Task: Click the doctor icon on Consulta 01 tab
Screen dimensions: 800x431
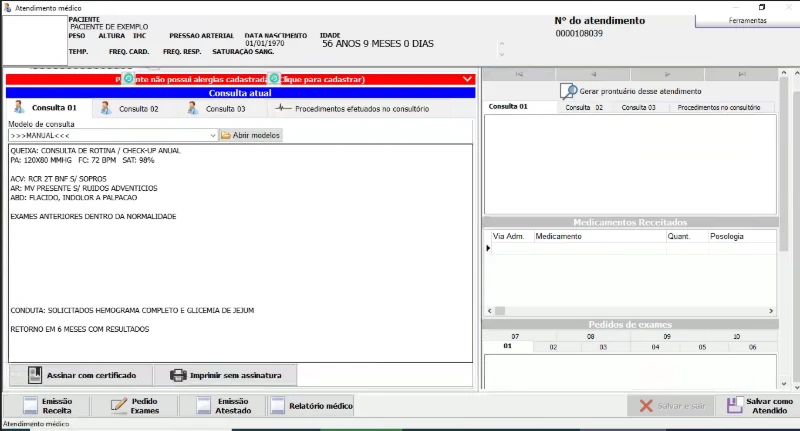Action: (19, 107)
